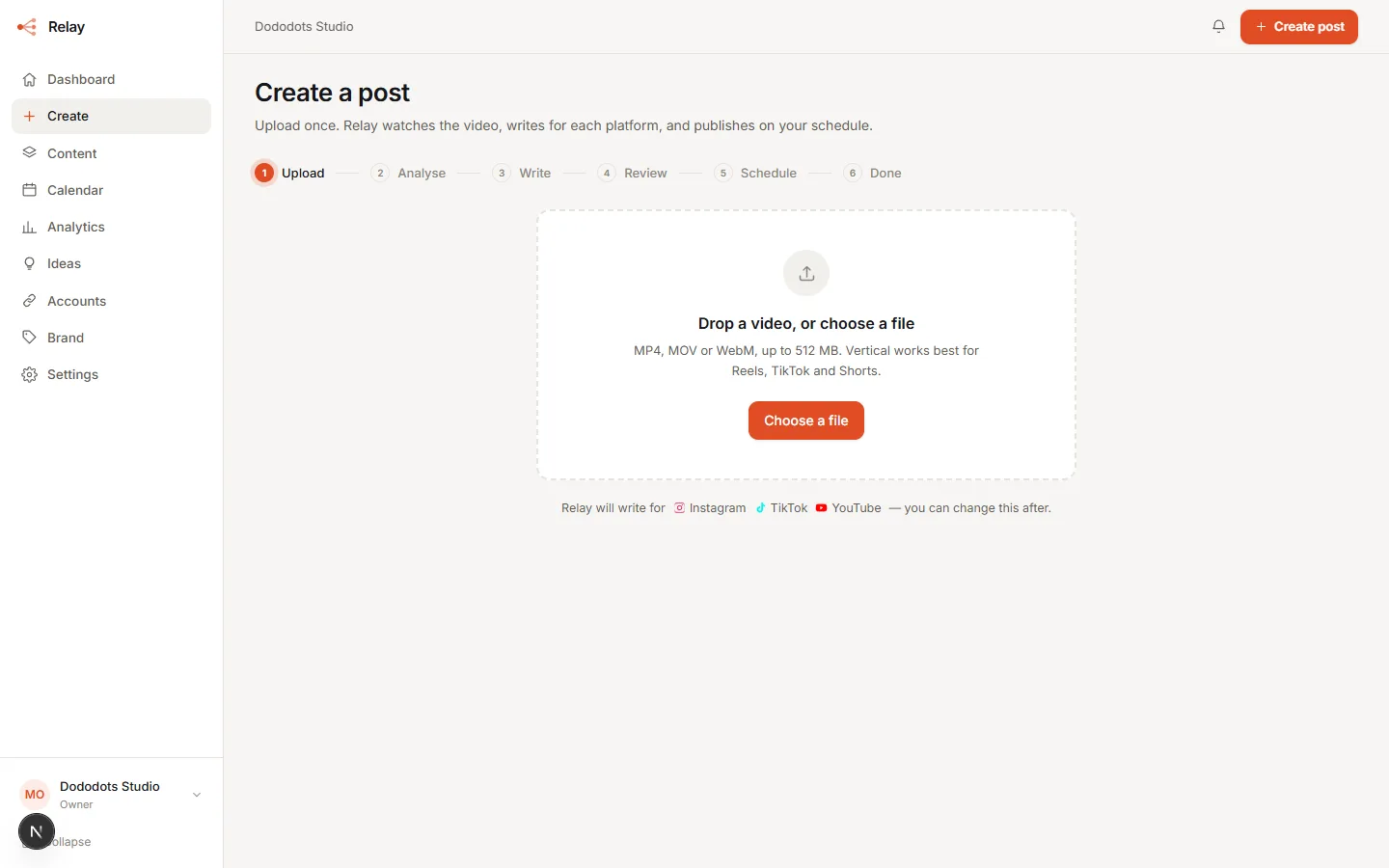Click the TikTok icon below the drop zone
The image size is (1389, 868).
click(760, 508)
